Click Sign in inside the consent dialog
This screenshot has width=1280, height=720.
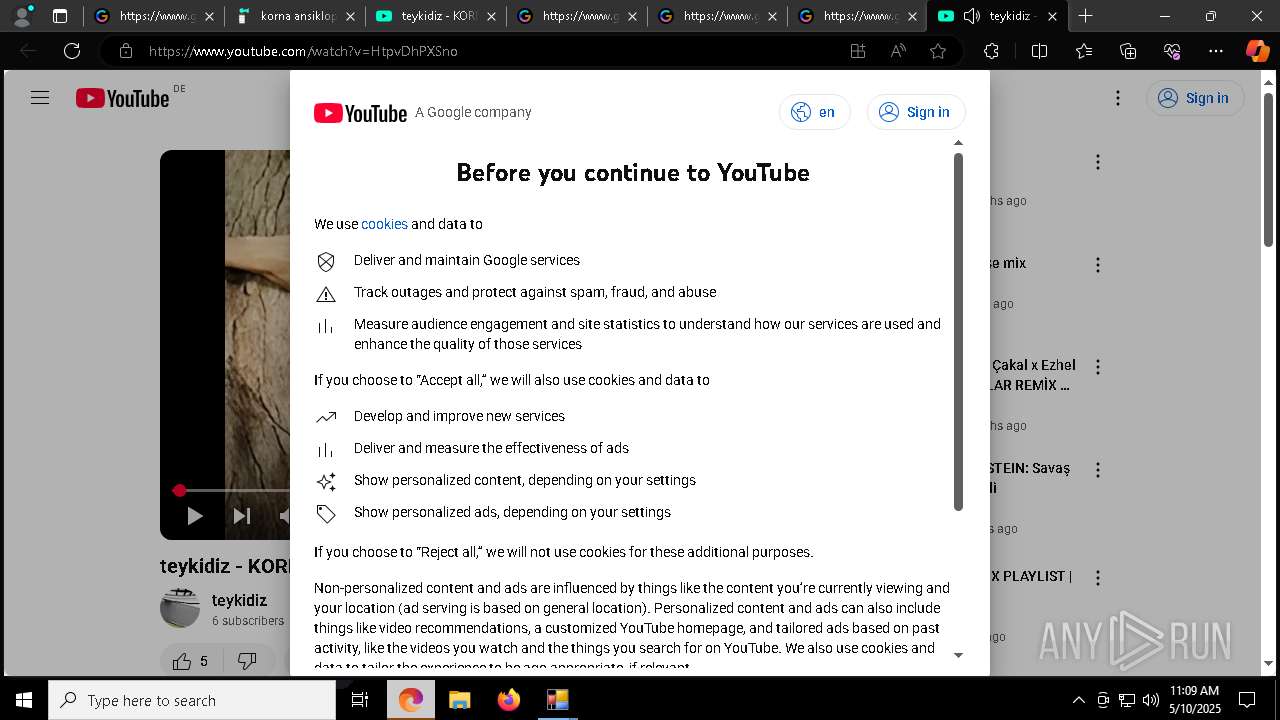click(x=916, y=112)
